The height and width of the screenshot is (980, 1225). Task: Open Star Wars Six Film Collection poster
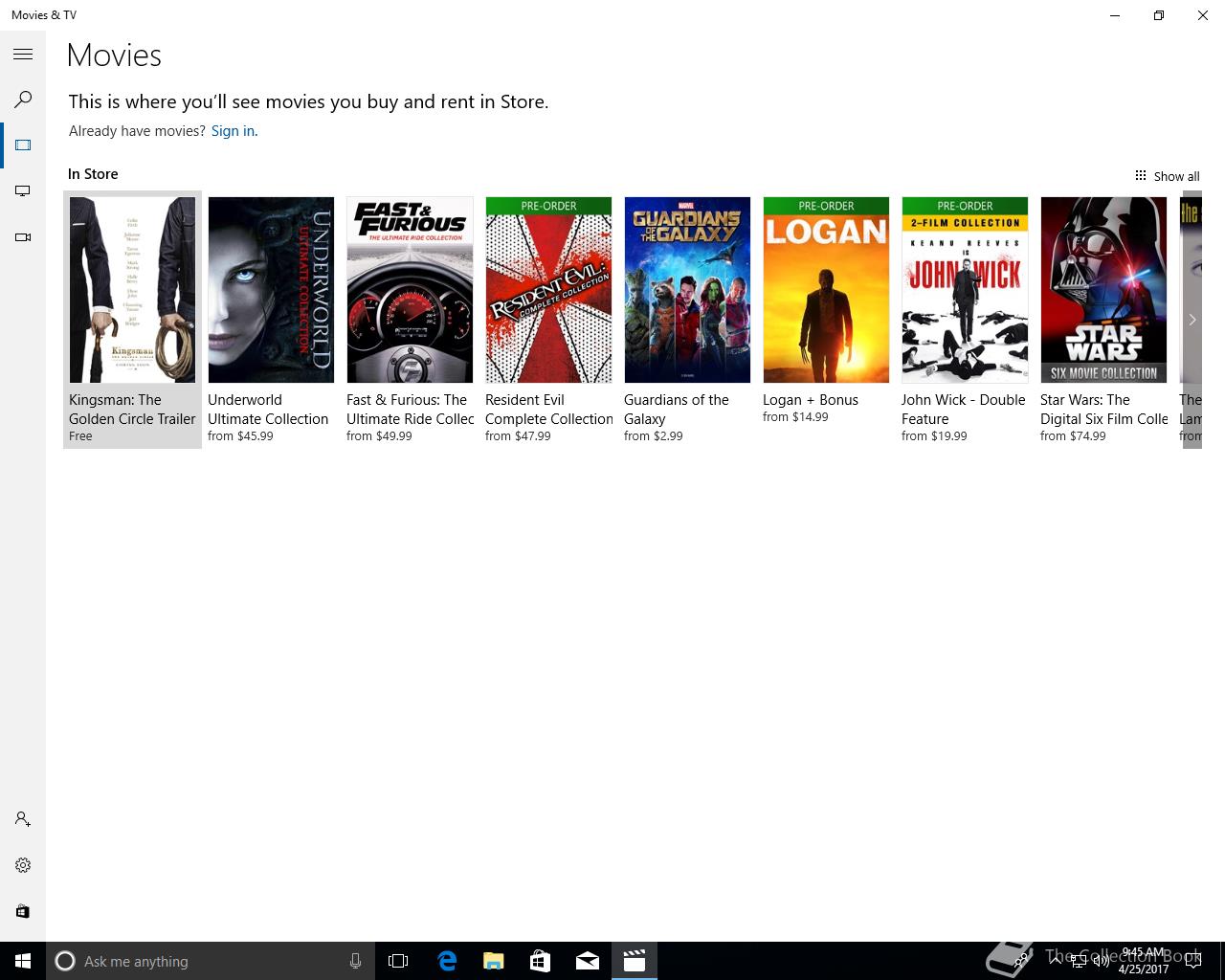point(1103,290)
